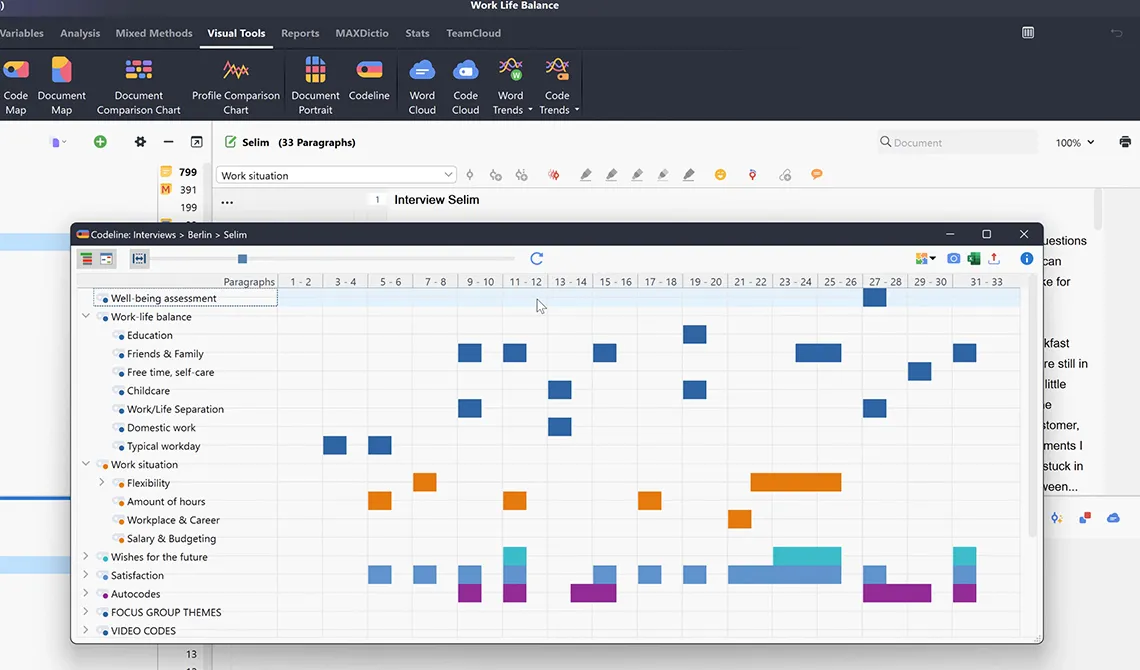Open the Code Trends dropdown arrow
The image size is (1140, 670).
(577, 110)
